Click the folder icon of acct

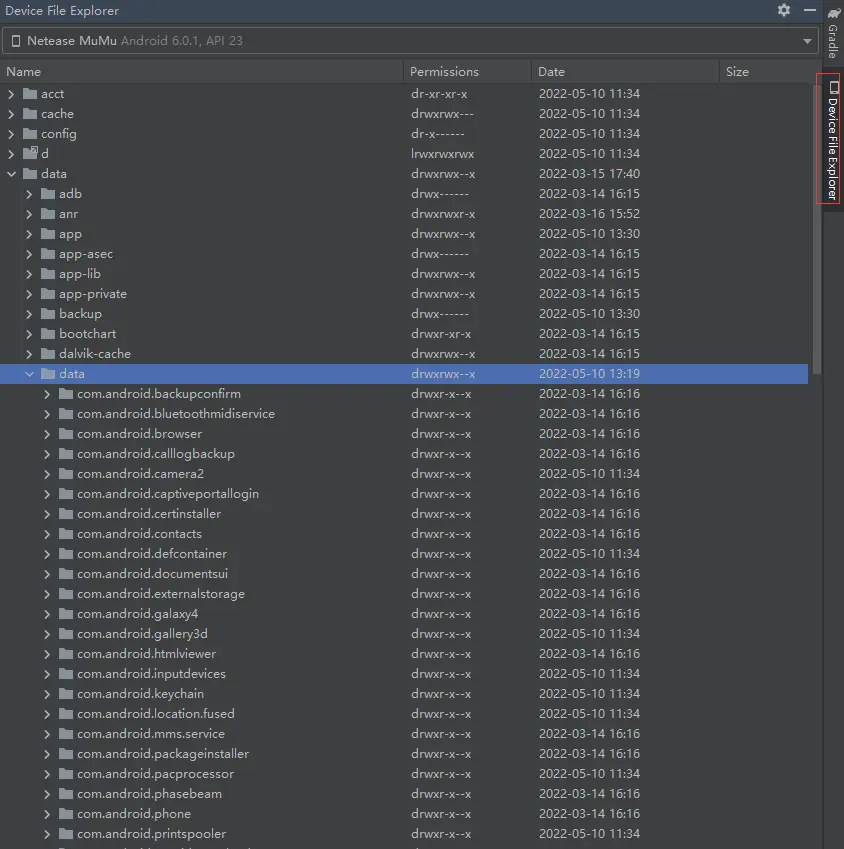(x=29, y=94)
